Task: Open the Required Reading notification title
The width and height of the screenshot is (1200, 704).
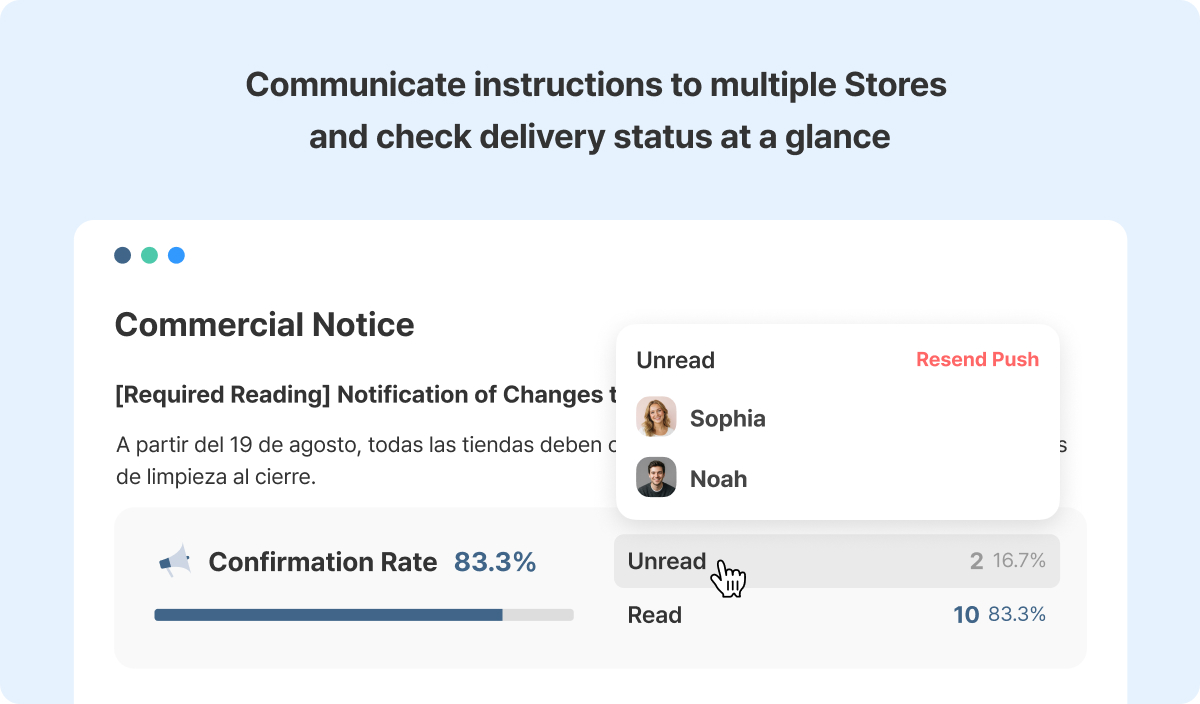Action: click(x=366, y=395)
